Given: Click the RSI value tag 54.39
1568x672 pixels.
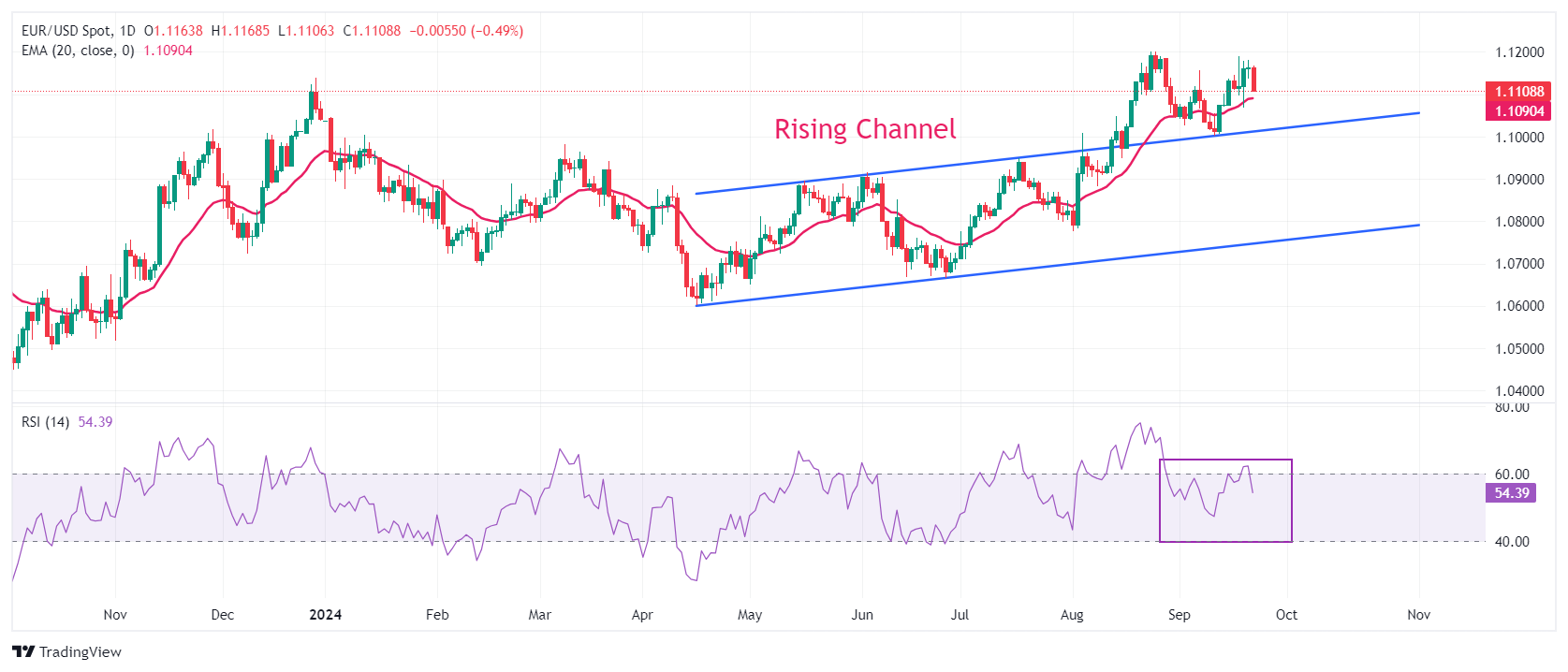Looking at the screenshot, I should (1511, 493).
